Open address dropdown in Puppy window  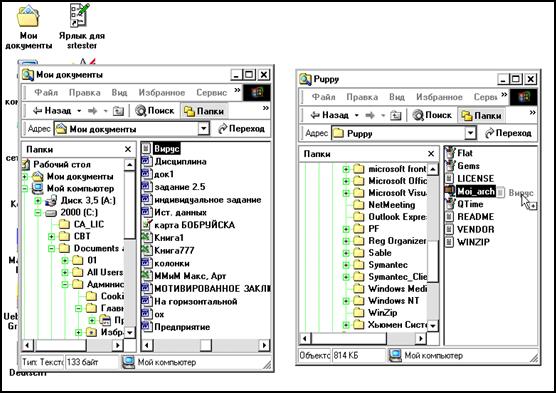click(470, 133)
